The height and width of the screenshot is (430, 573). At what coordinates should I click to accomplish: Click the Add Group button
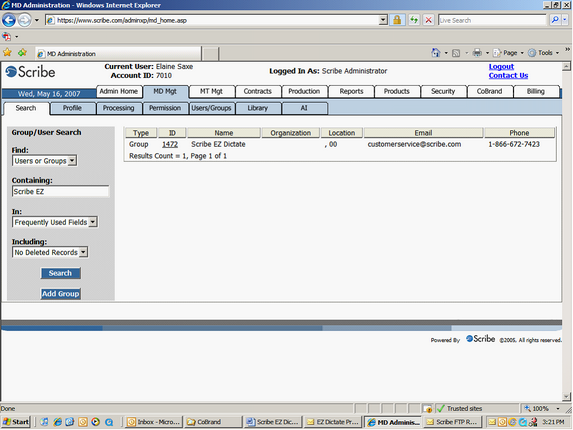[60, 294]
